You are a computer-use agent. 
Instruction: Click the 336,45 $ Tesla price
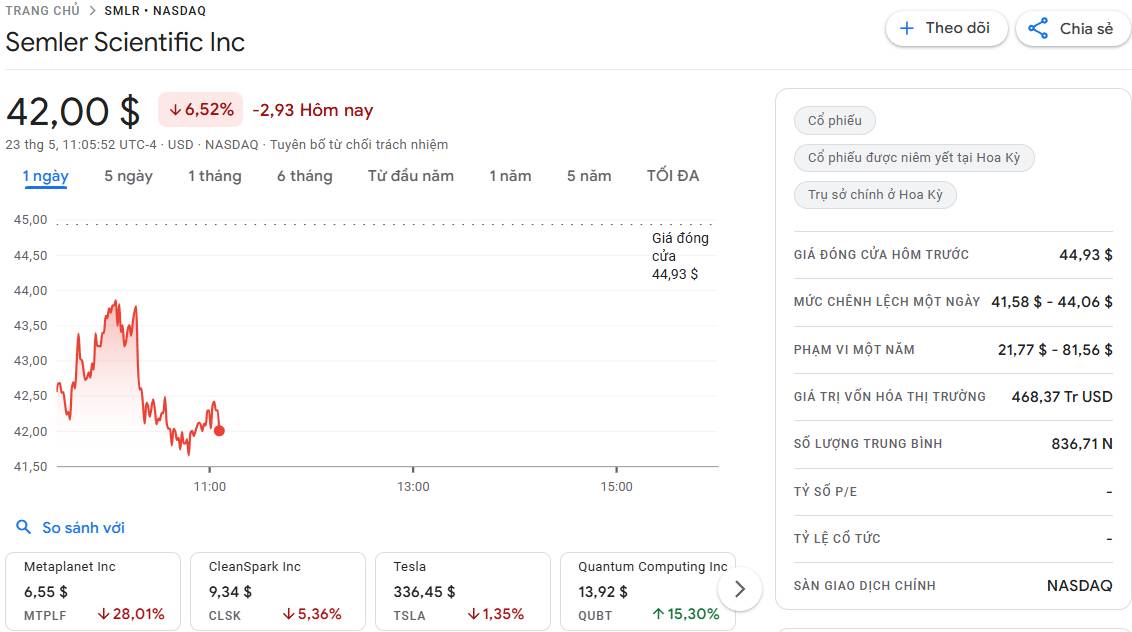[424, 592]
